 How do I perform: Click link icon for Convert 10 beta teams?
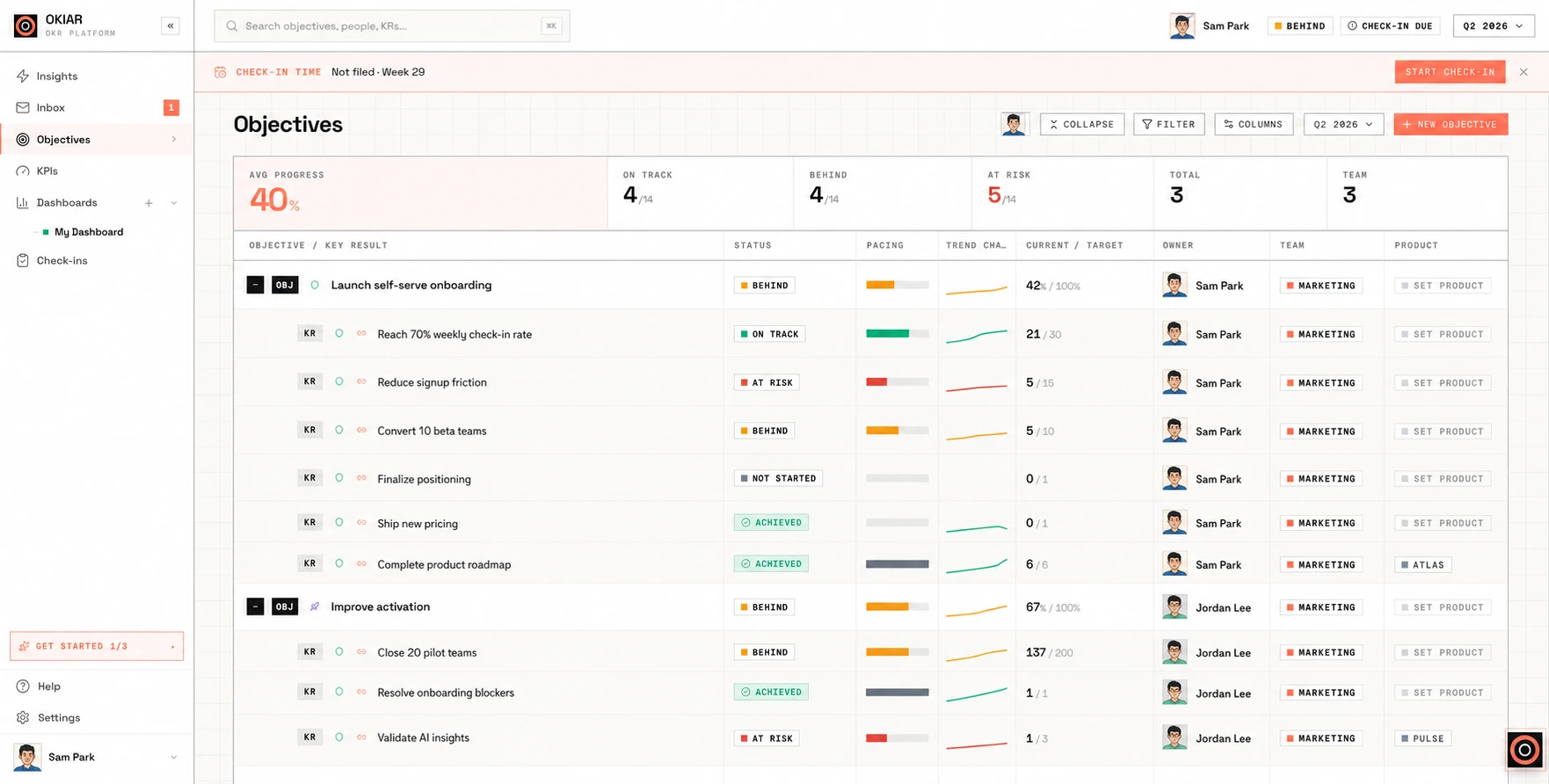click(361, 431)
